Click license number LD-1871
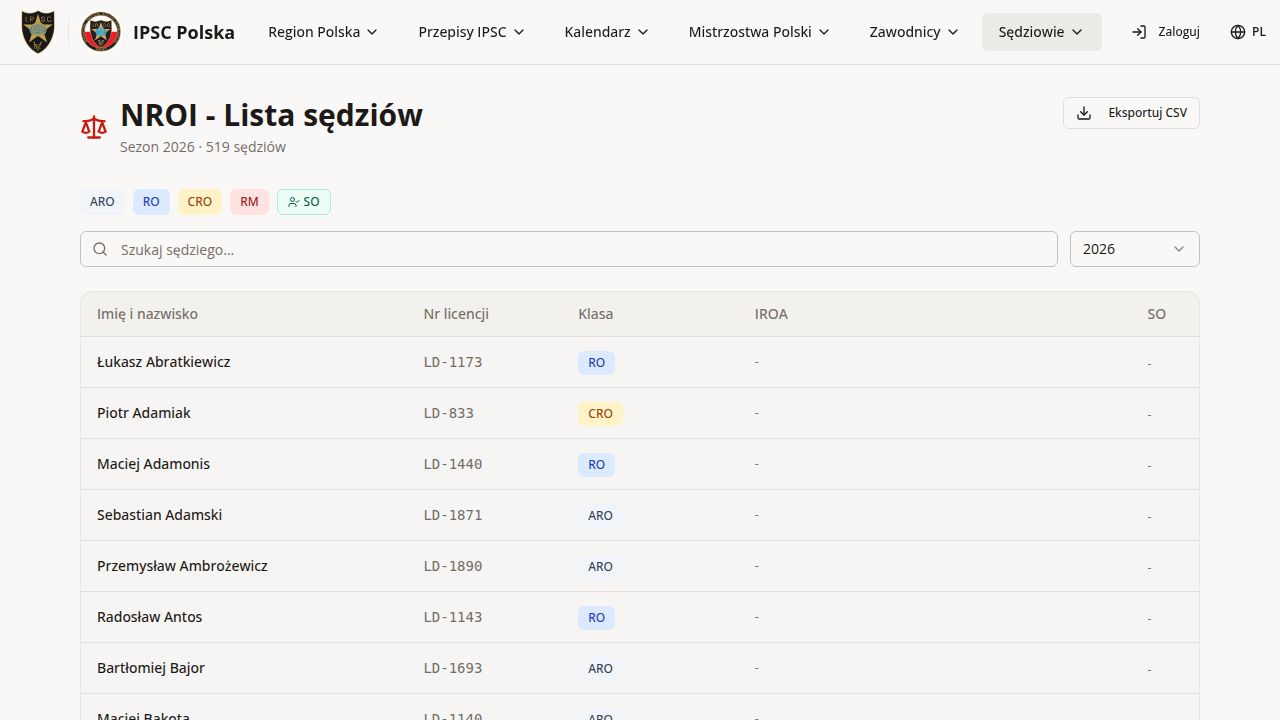 click(453, 515)
